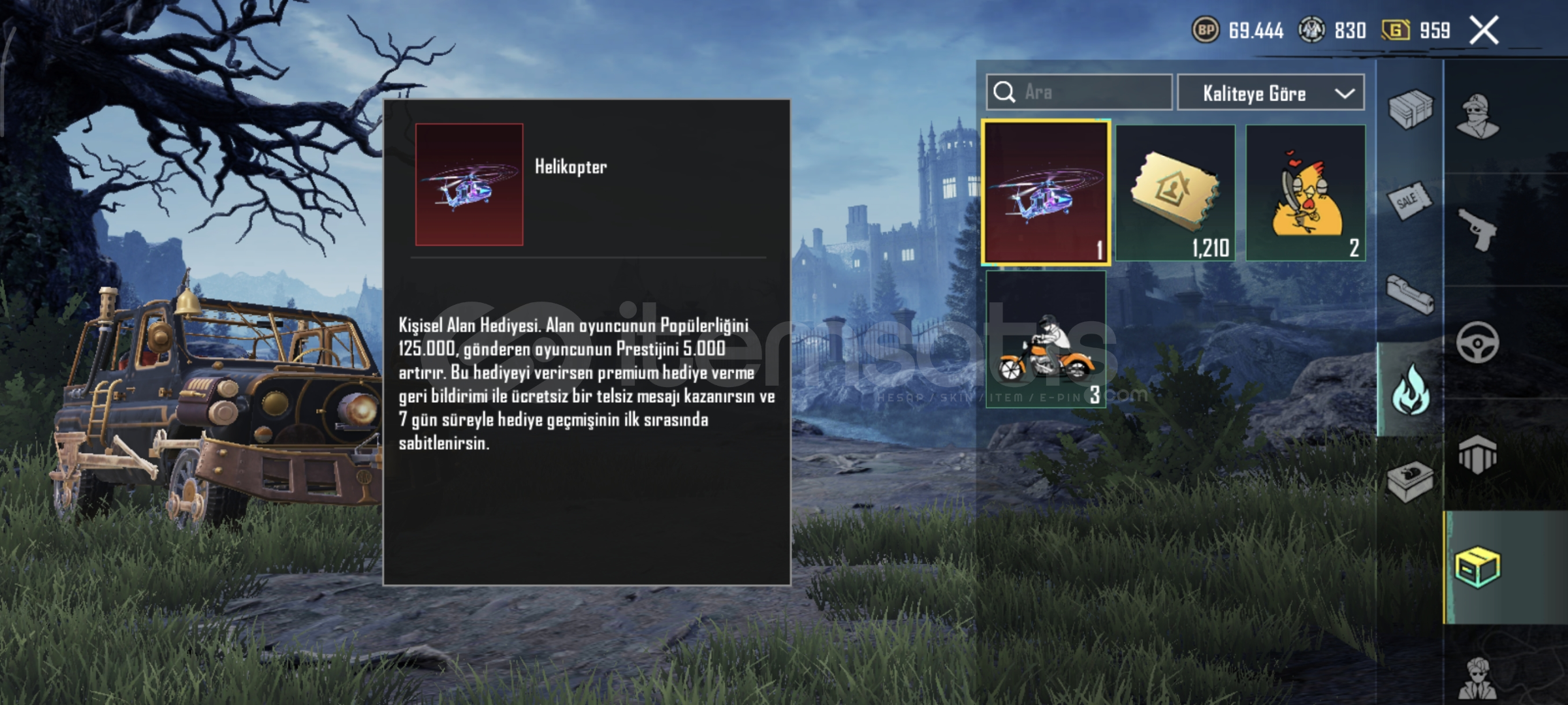Open the attachment parts category icon
This screenshot has height=705, width=1568.
pos(1410,295)
